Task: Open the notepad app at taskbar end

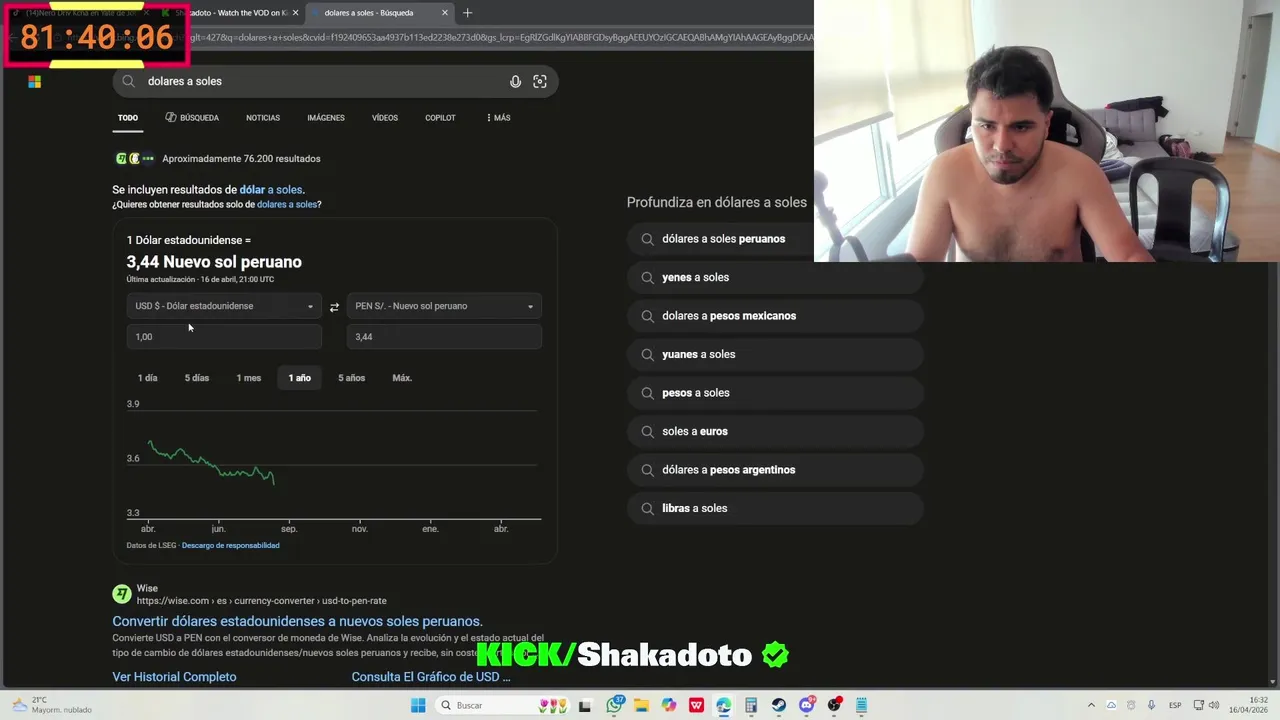Action: coord(861,706)
